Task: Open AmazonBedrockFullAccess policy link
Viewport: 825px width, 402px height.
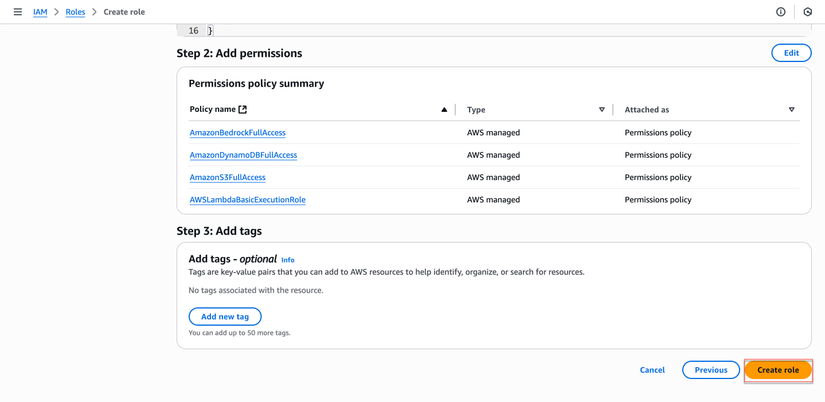Action: 237,133
